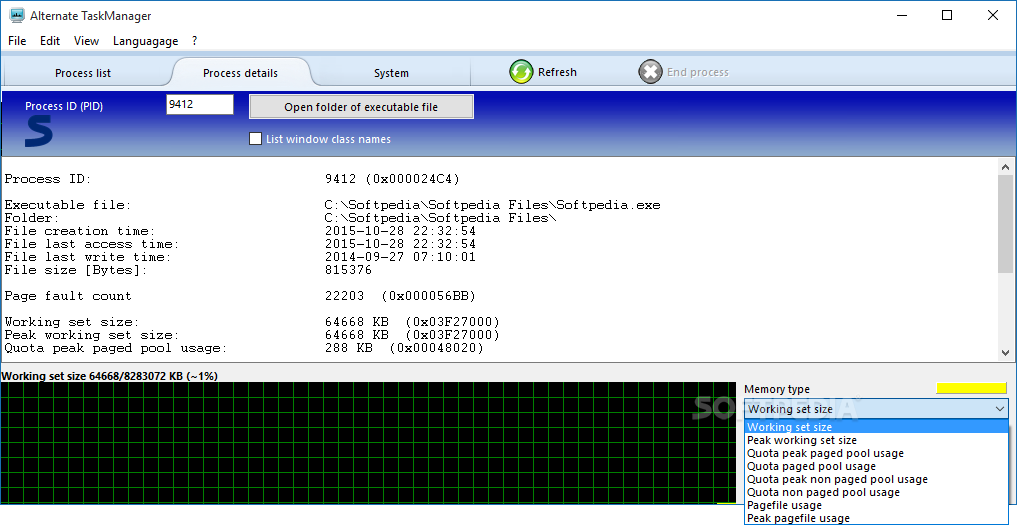The image size is (1017, 525).
Task: Click the 'Folder:' row label
Action: pyautogui.click(x=32, y=218)
